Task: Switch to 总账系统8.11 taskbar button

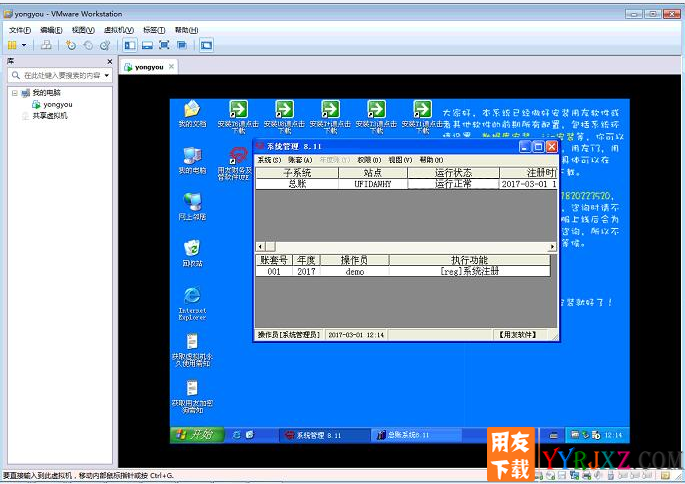Action: click(x=417, y=435)
